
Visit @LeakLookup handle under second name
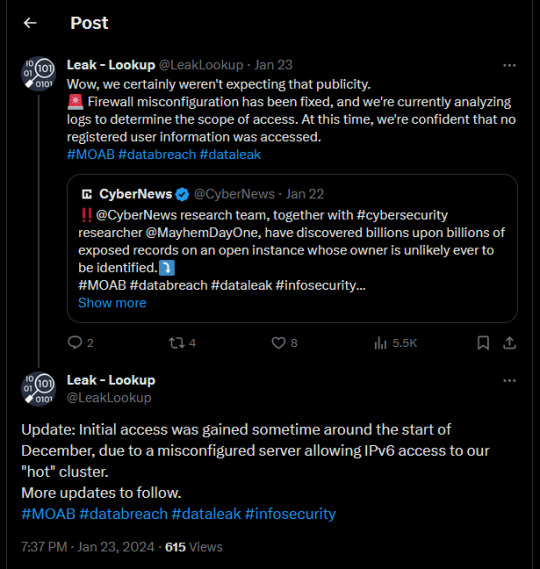(x=109, y=398)
